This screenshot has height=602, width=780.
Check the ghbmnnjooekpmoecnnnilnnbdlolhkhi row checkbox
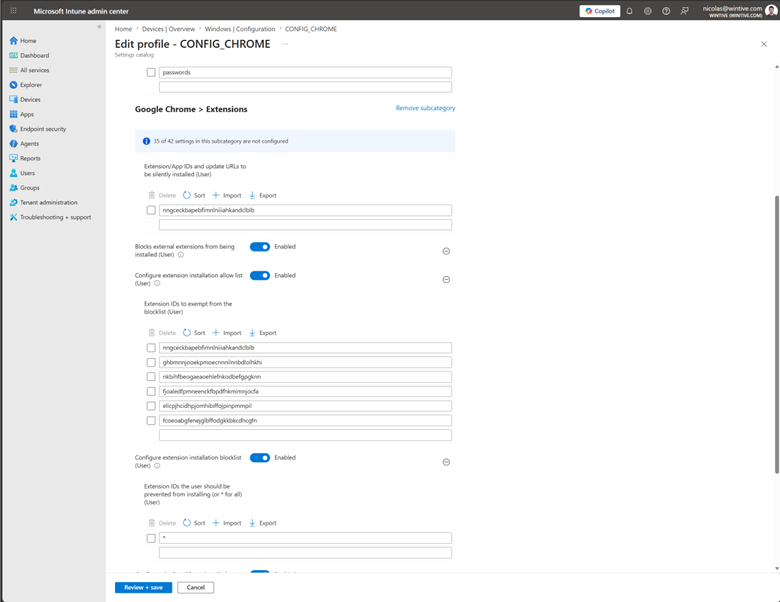[151, 362]
